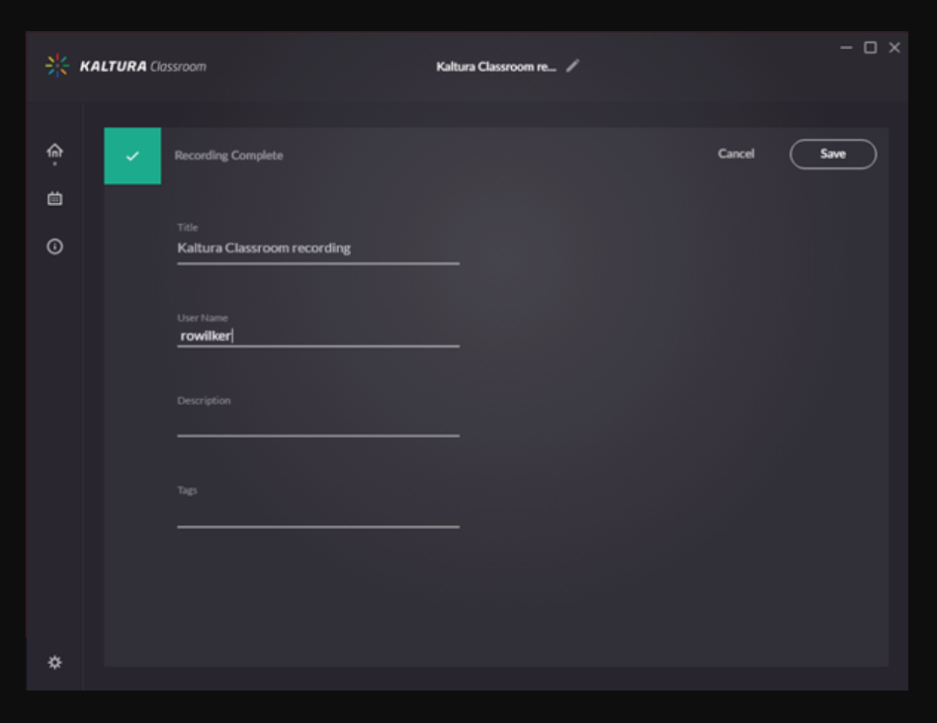Click the green Recording Complete checkmark
The height and width of the screenshot is (723, 937).
pyautogui.click(x=133, y=156)
